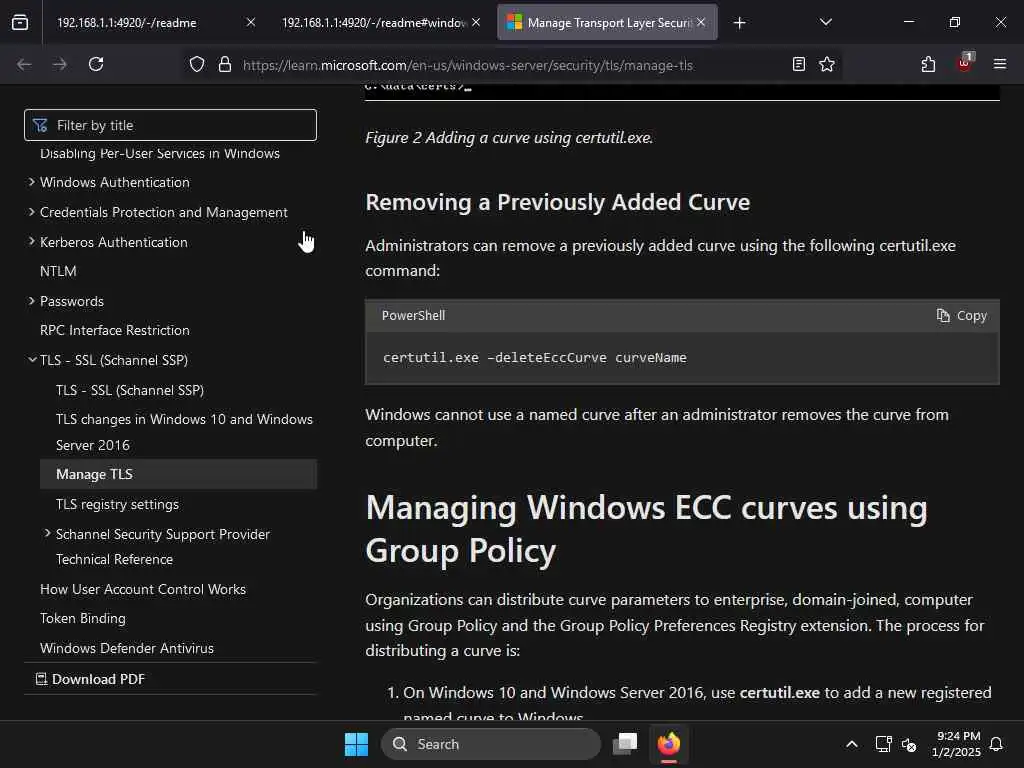
Task: Expand Windows Authentication node
Action: coord(31,182)
